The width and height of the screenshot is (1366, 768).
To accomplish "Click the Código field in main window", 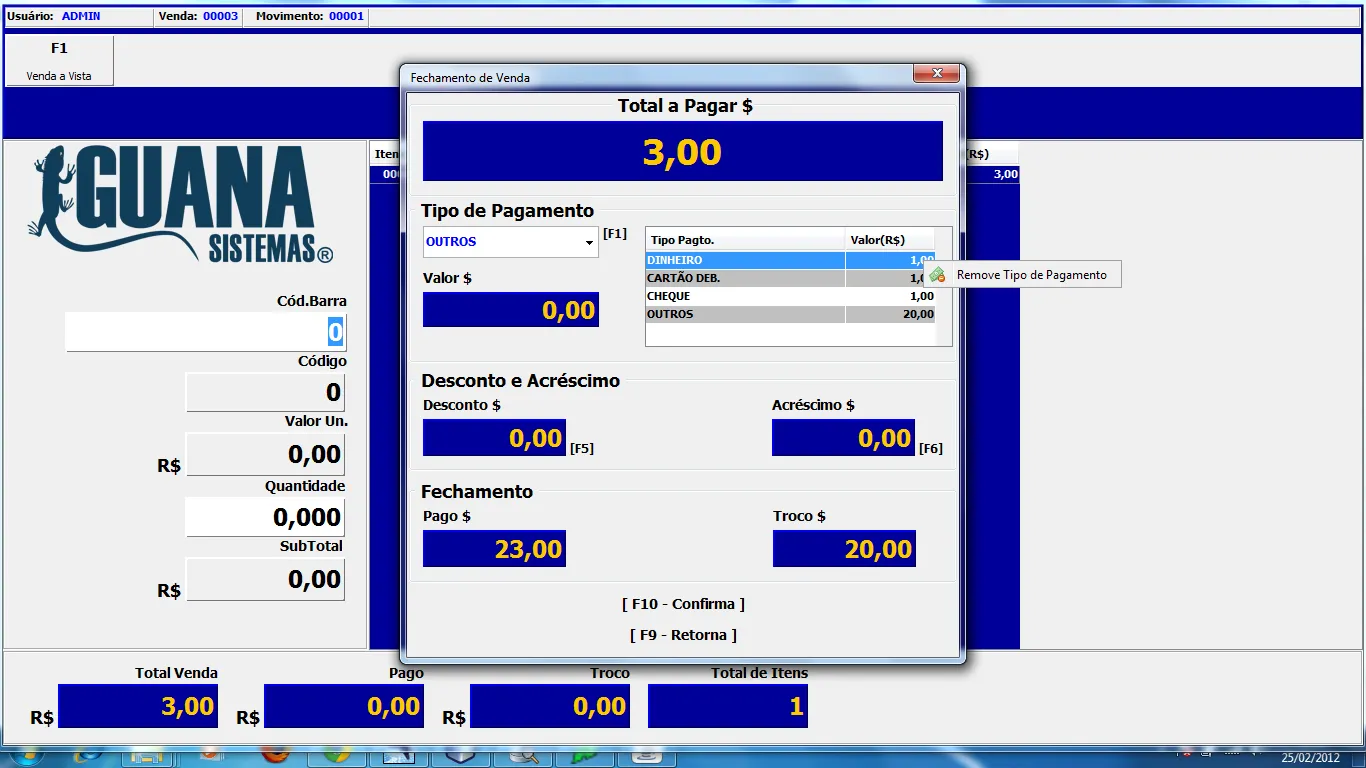I will (x=265, y=392).
